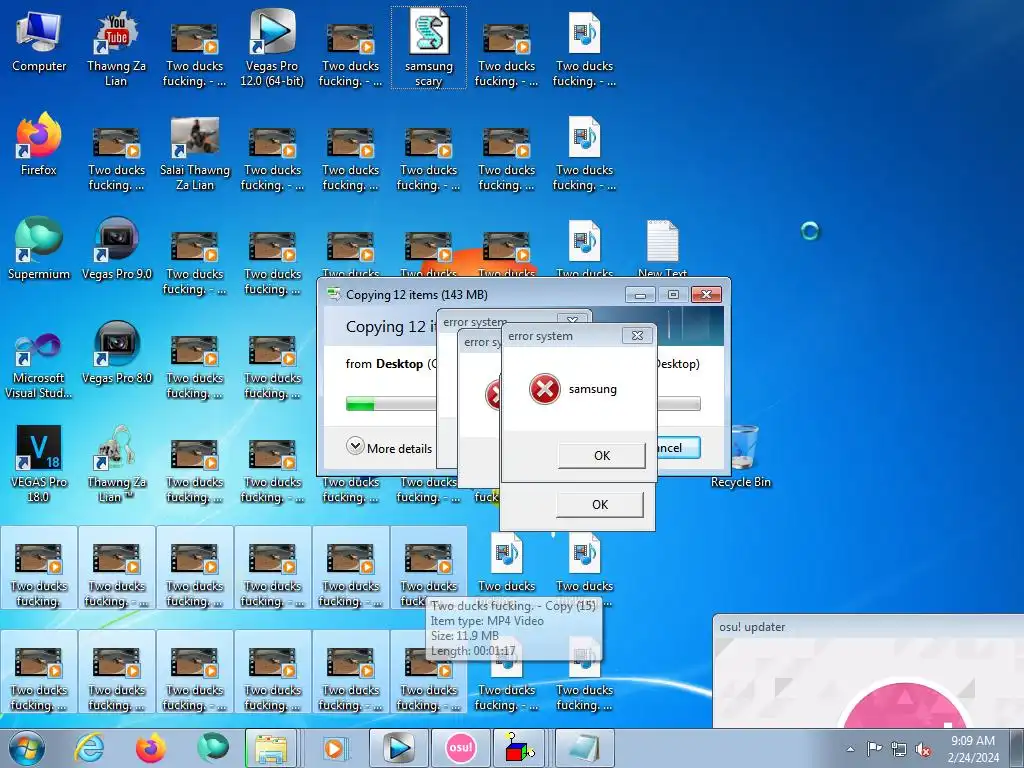This screenshot has height=768, width=1024.
Task: Select the Recycle Bin icon
Action: tap(741, 457)
